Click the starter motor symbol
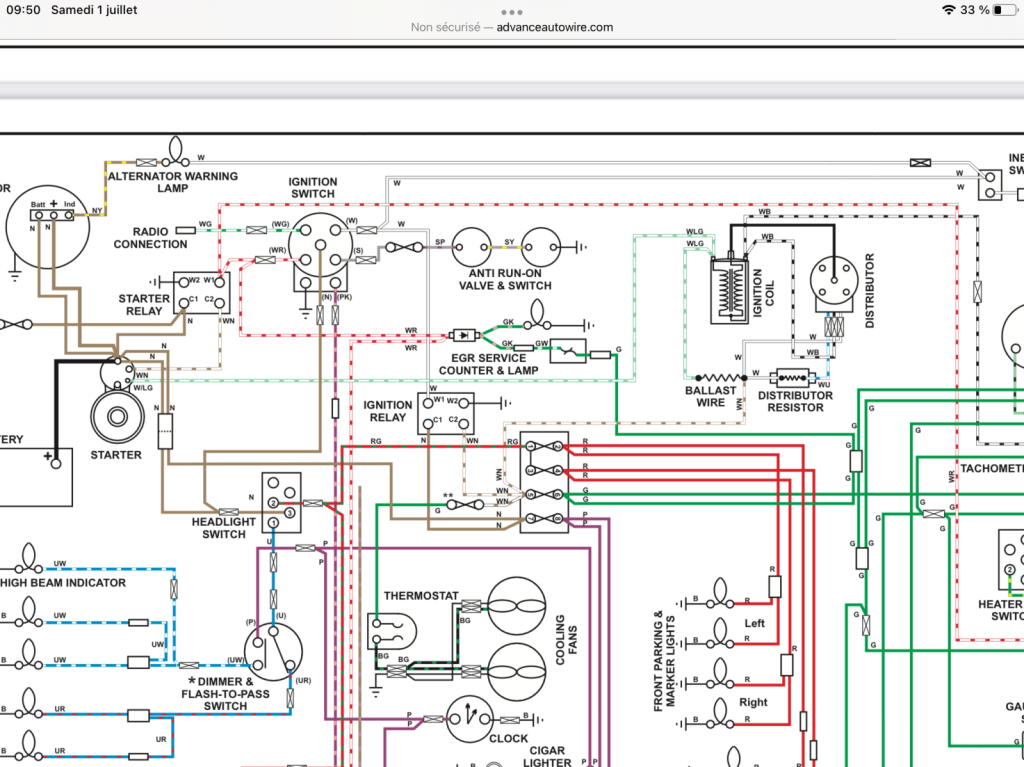1024x767 pixels. (x=118, y=416)
